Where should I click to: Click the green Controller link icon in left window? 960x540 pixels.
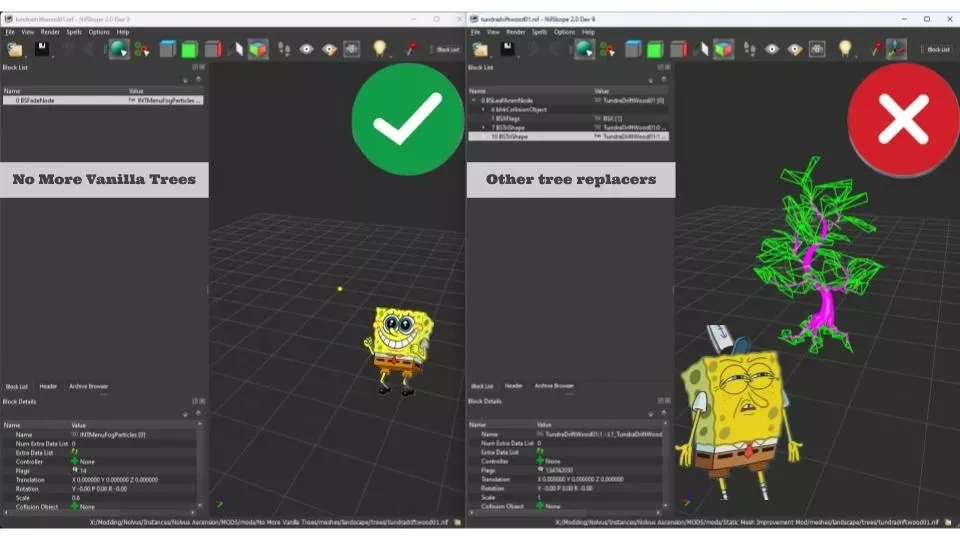tap(75, 462)
